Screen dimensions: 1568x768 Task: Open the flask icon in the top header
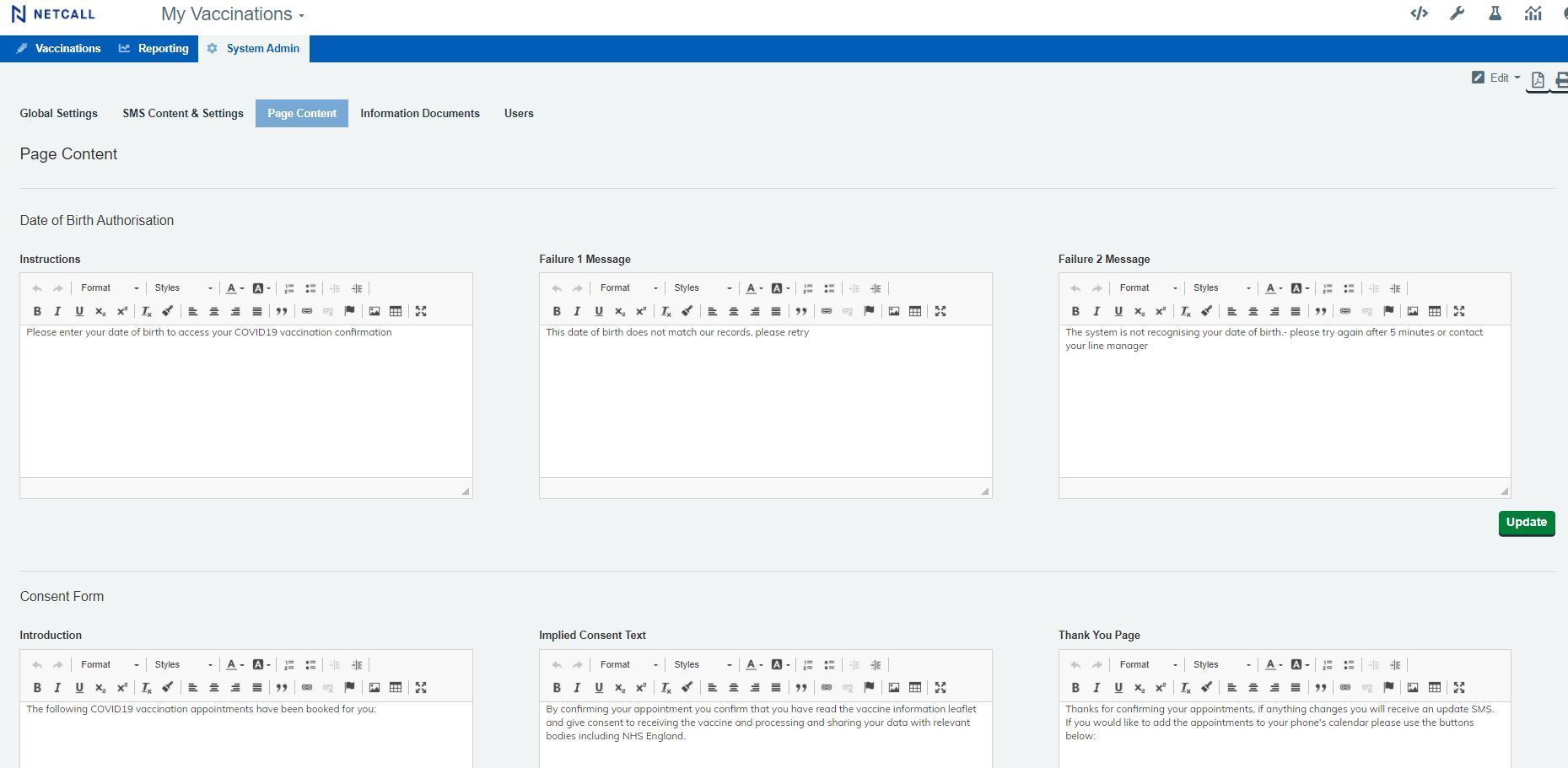pos(1495,13)
